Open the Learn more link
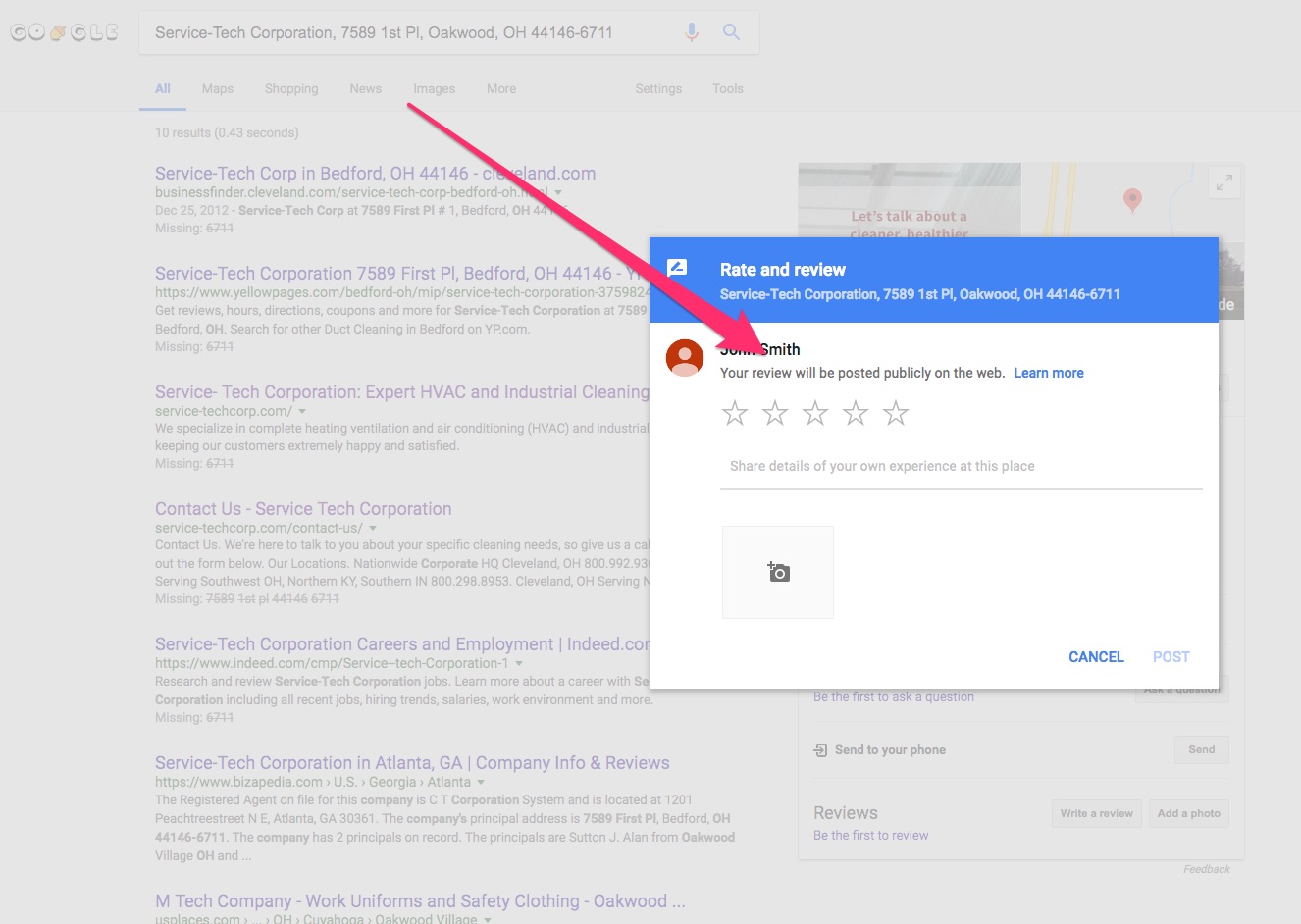 click(x=1048, y=373)
